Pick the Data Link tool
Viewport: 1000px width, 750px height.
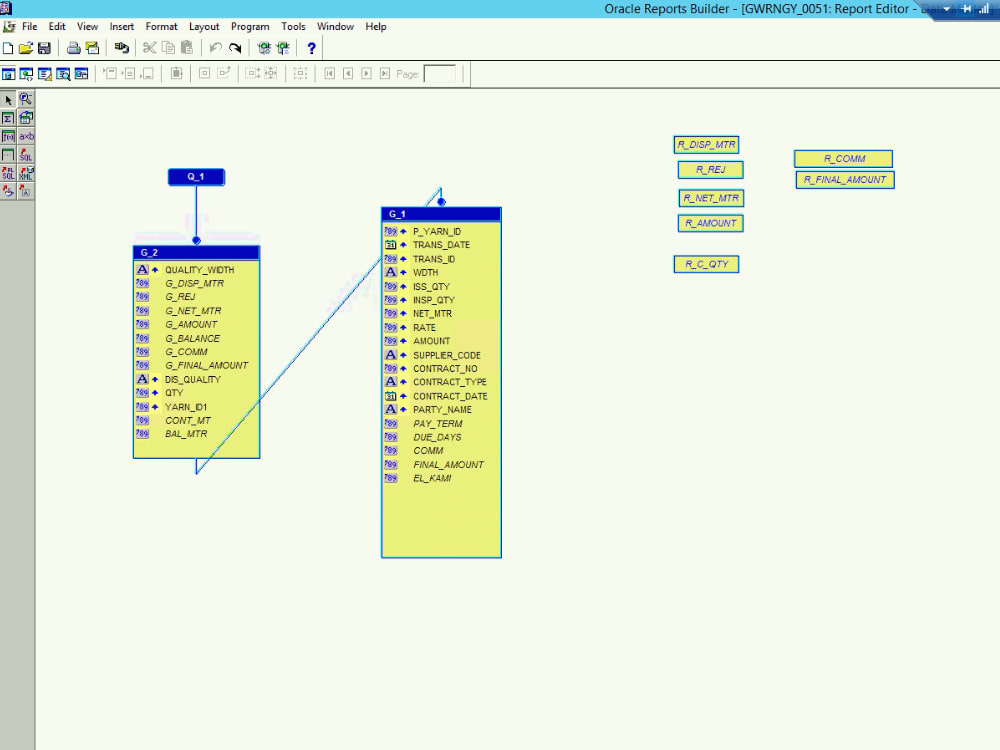click(x=26, y=117)
